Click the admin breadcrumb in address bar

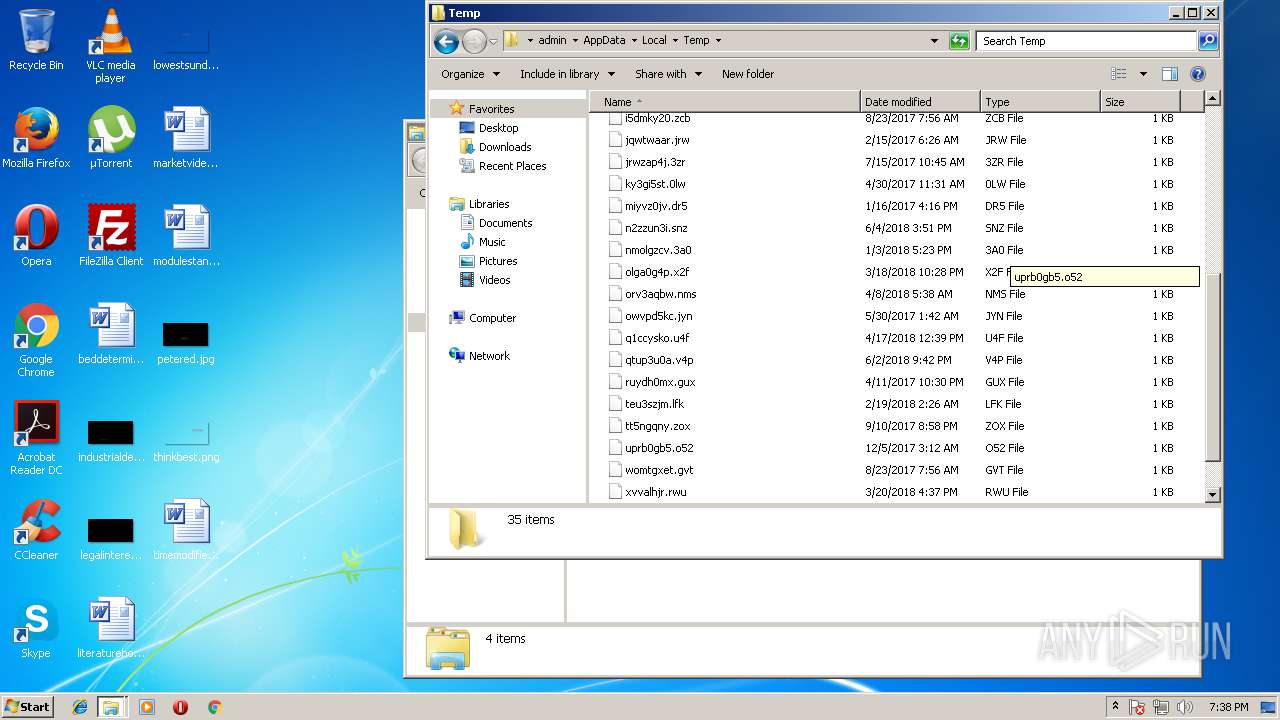[552, 41]
